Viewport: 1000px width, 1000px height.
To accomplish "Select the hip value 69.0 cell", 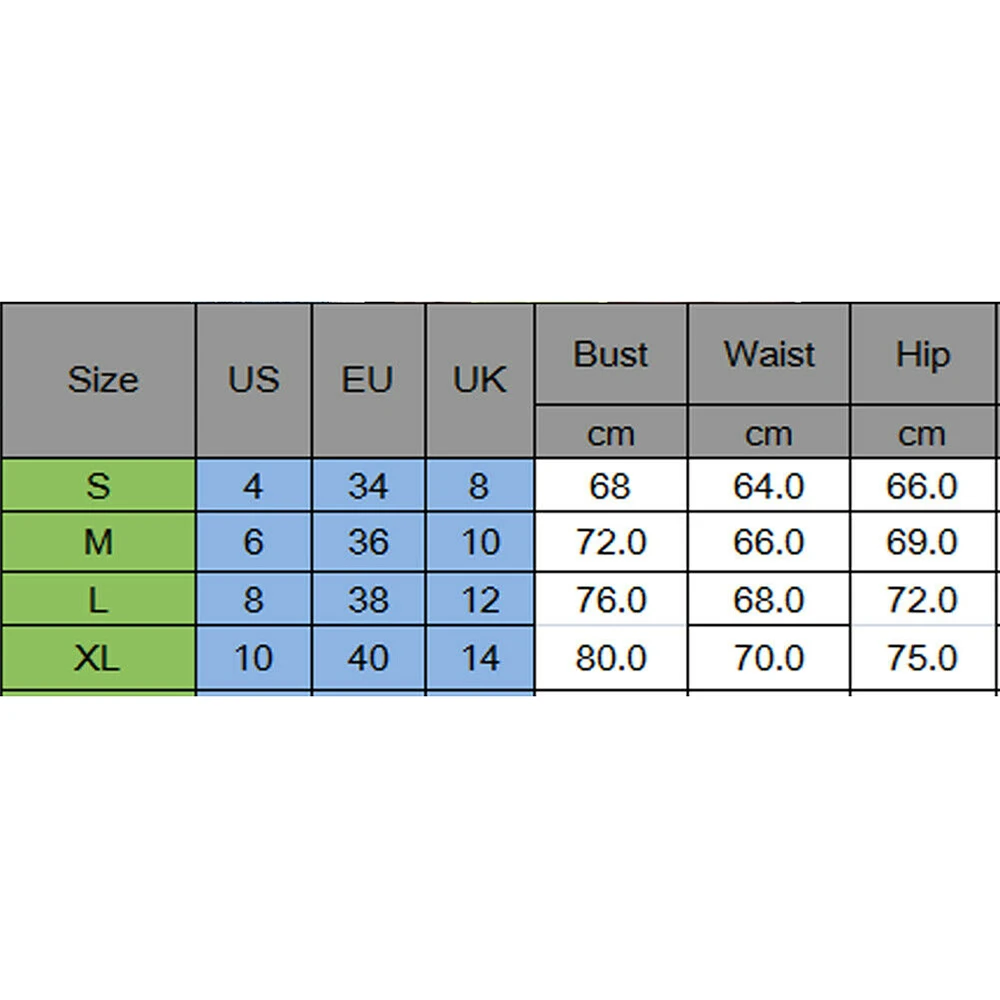I will tap(922, 542).
